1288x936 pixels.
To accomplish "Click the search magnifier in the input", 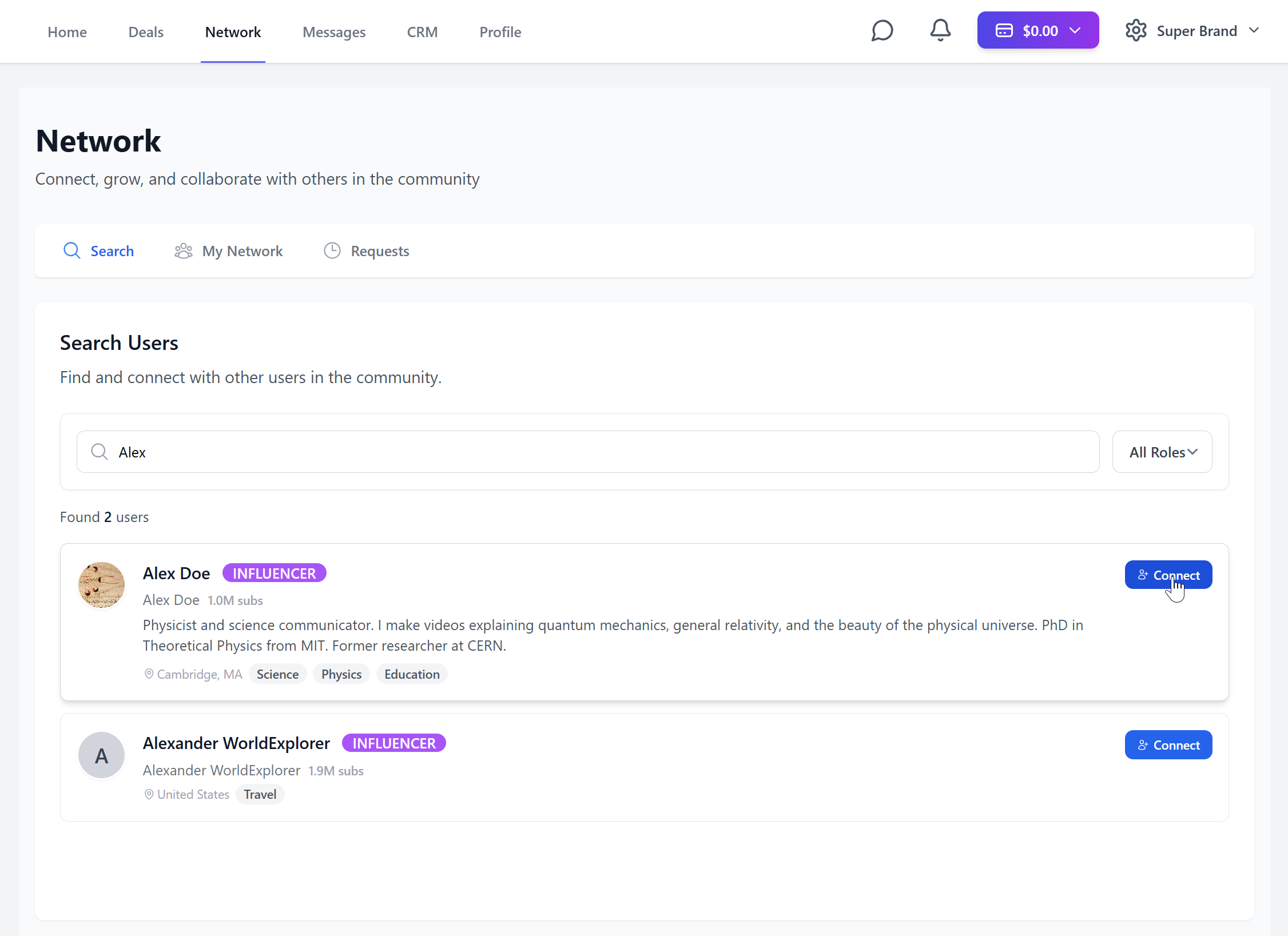I will coord(100,452).
